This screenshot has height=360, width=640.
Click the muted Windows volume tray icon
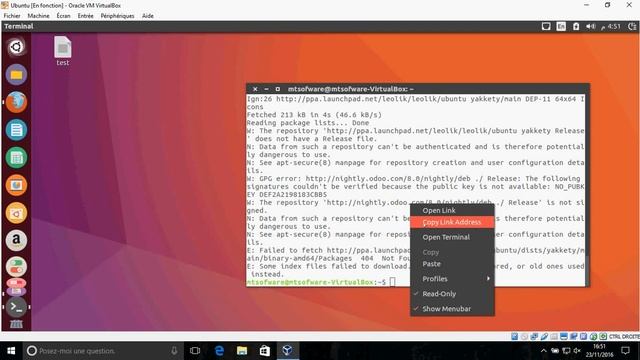(x=577, y=351)
